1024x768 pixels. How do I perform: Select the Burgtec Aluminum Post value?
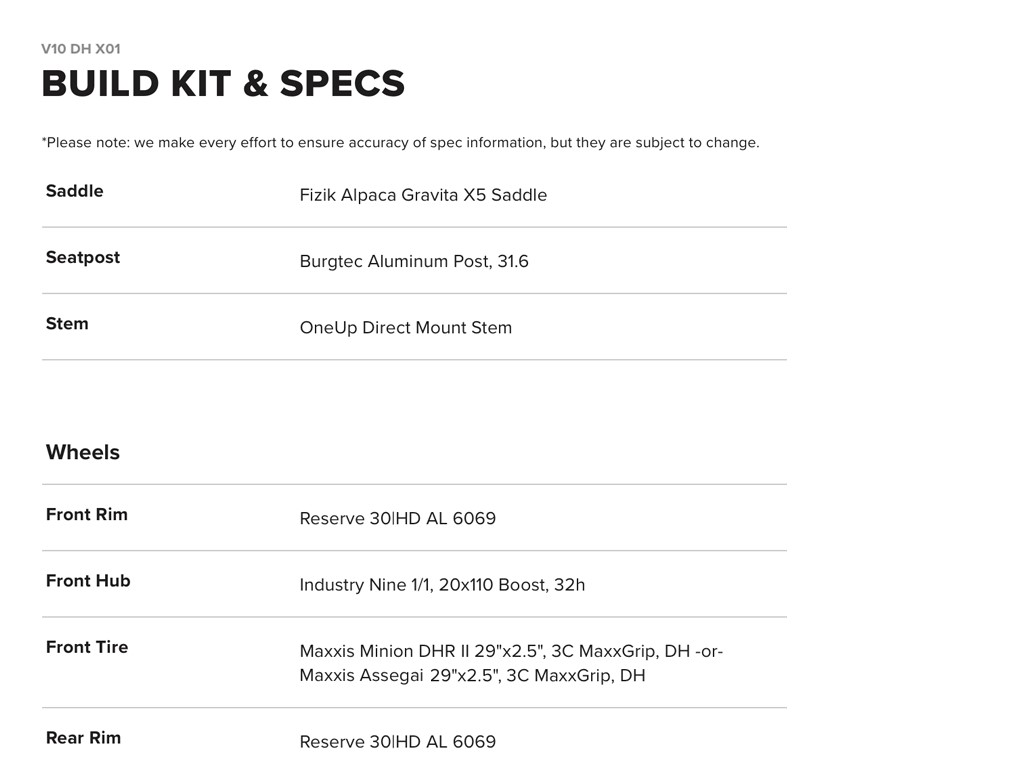396,261
